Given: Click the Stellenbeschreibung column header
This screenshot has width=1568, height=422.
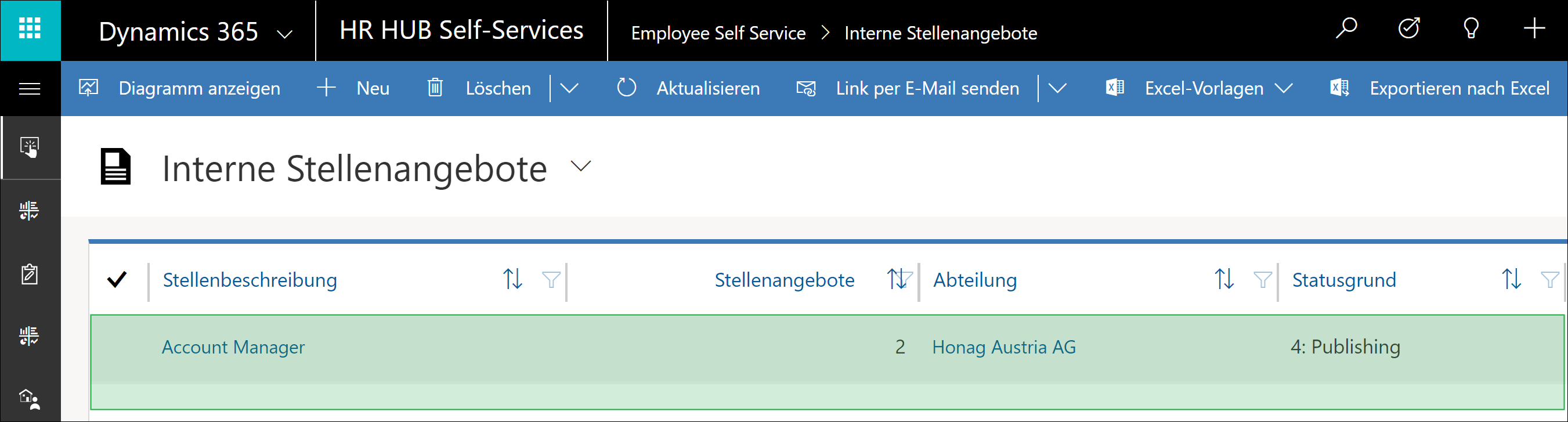Looking at the screenshot, I should click(250, 280).
